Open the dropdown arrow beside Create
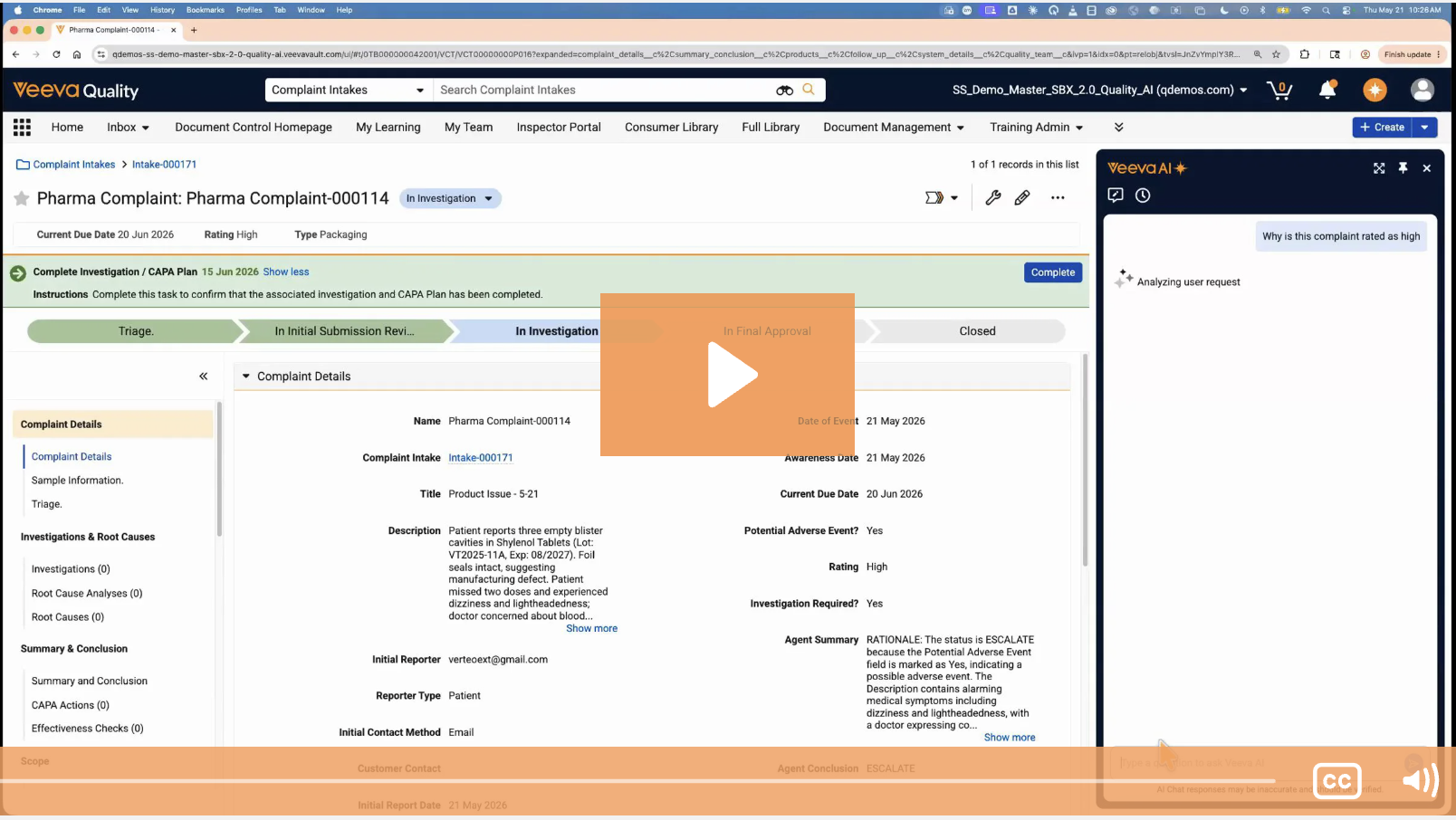The image size is (1456, 820). (x=1425, y=128)
